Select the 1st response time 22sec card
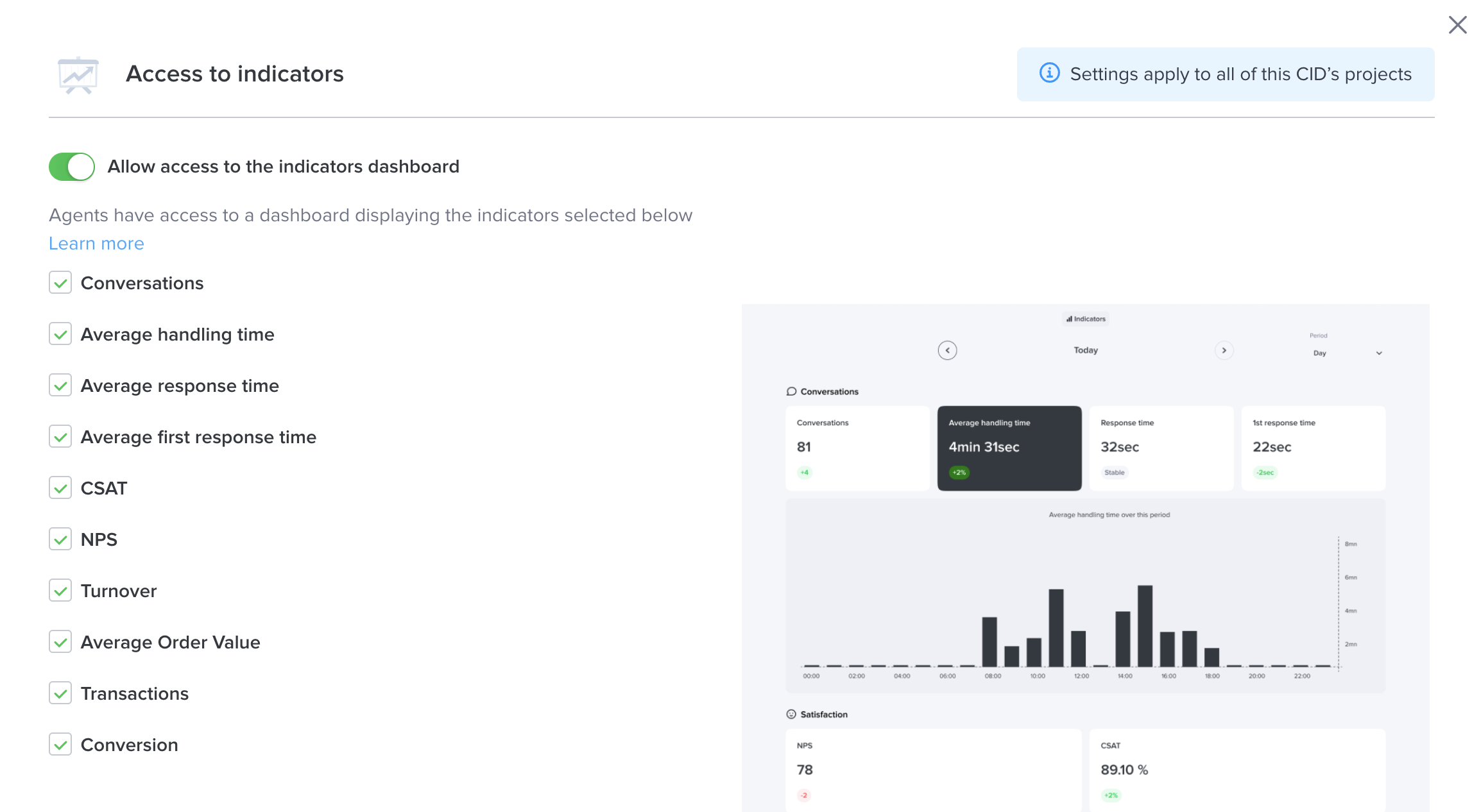The height and width of the screenshot is (812, 1481). 1314,448
